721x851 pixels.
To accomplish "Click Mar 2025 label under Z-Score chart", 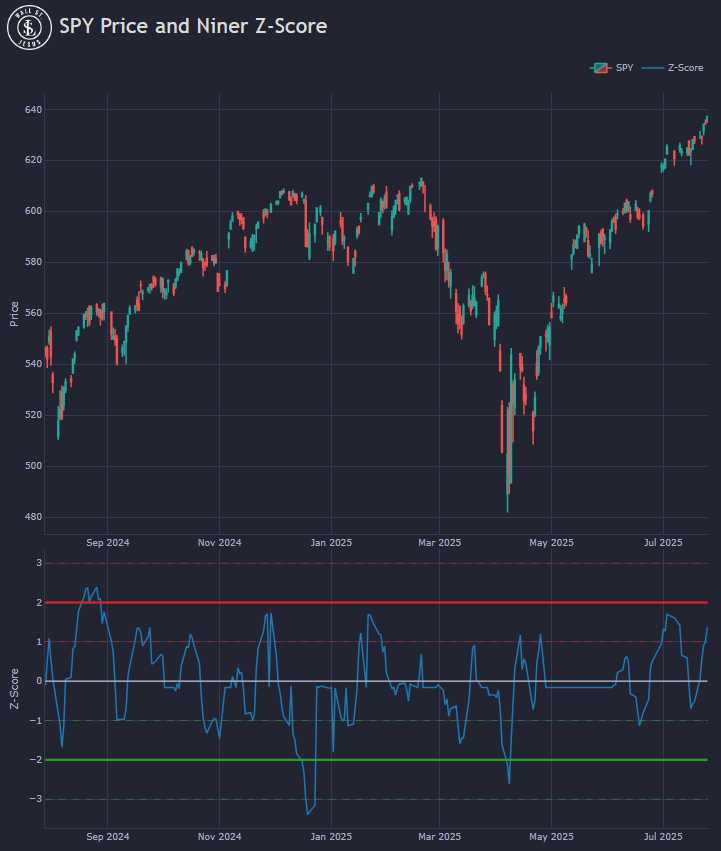I will pos(439,837).
